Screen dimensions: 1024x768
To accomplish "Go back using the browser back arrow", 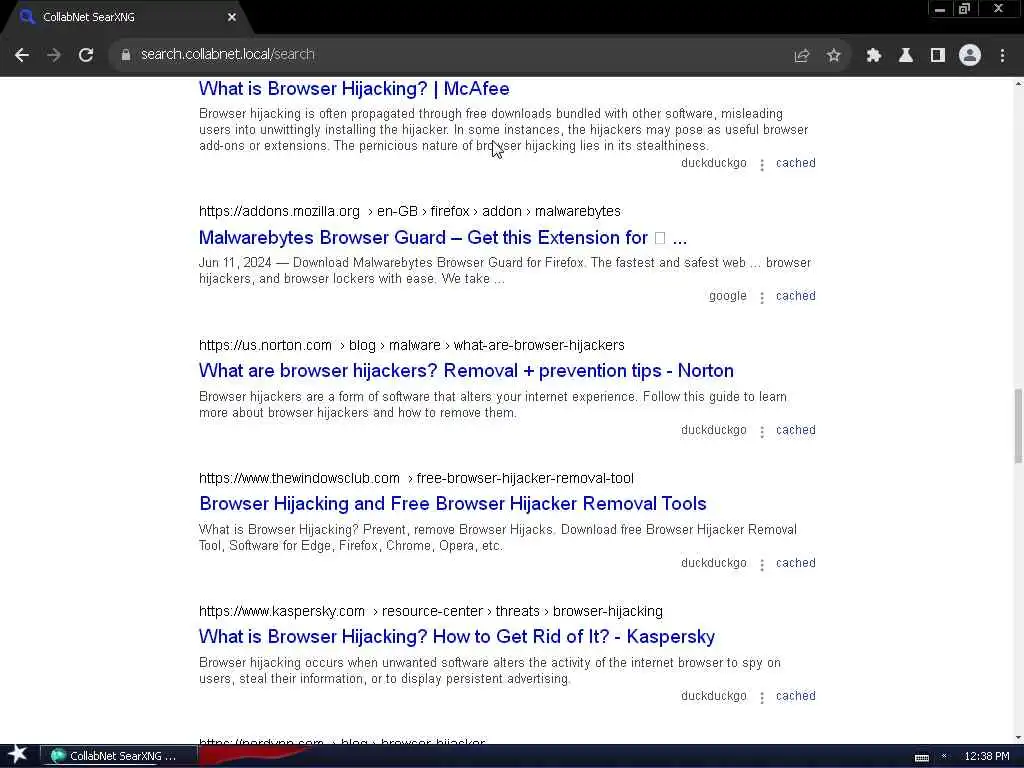I will pyautogui.click(x=22, y=55).
